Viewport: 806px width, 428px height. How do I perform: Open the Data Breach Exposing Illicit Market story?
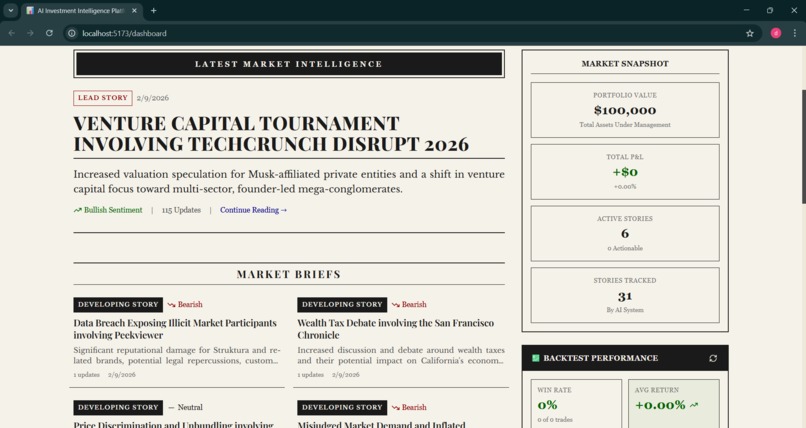[175, 329]
